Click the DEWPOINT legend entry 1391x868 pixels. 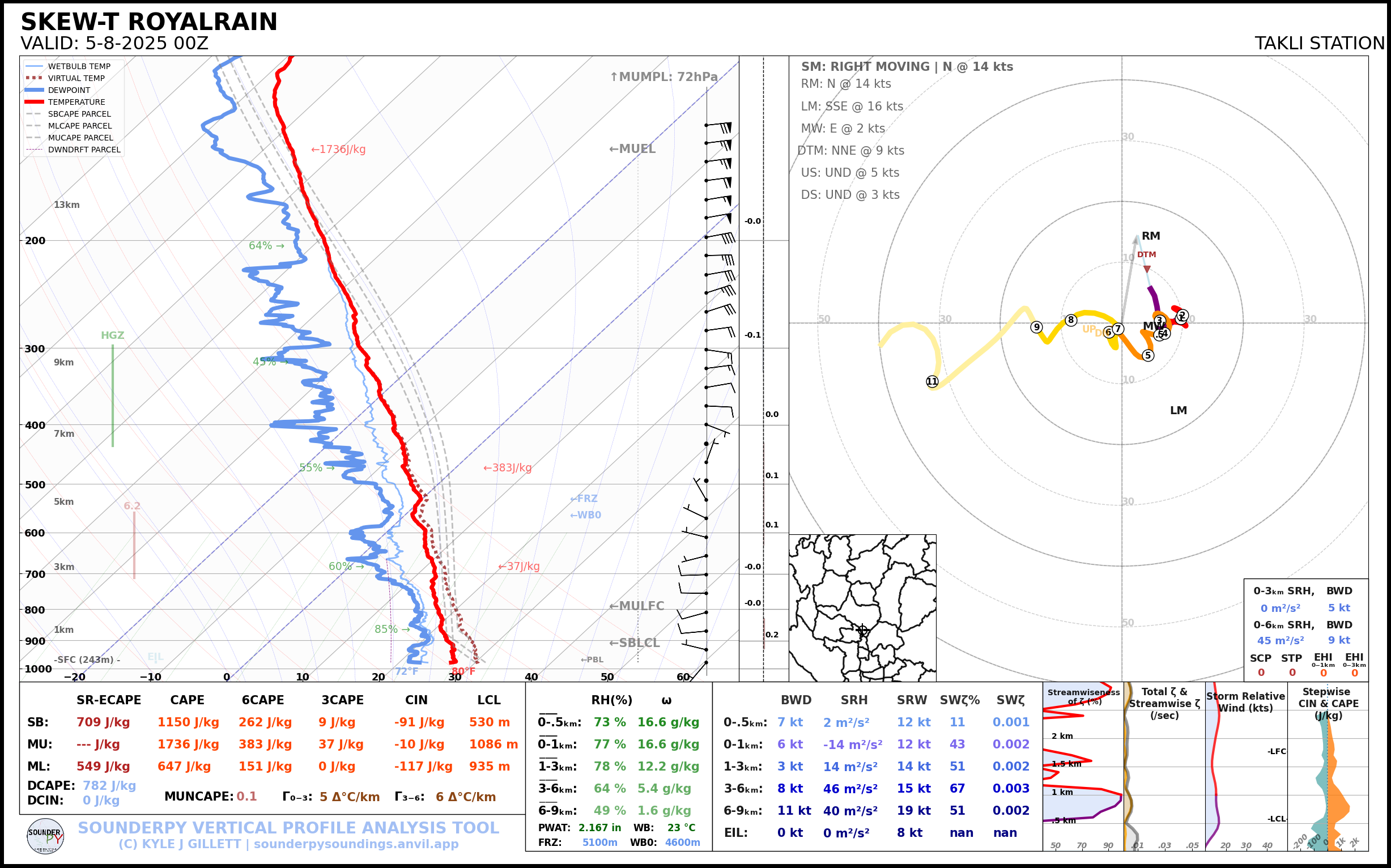tap(69, 90)
